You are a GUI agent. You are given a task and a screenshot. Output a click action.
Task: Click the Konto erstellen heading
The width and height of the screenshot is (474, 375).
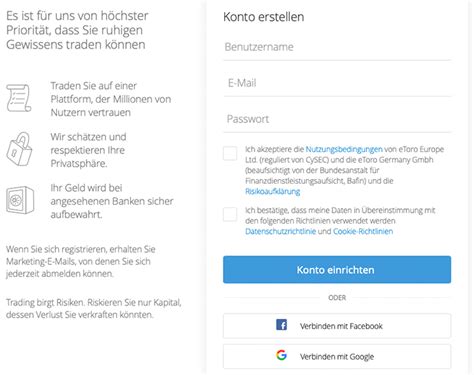point(264,17)
